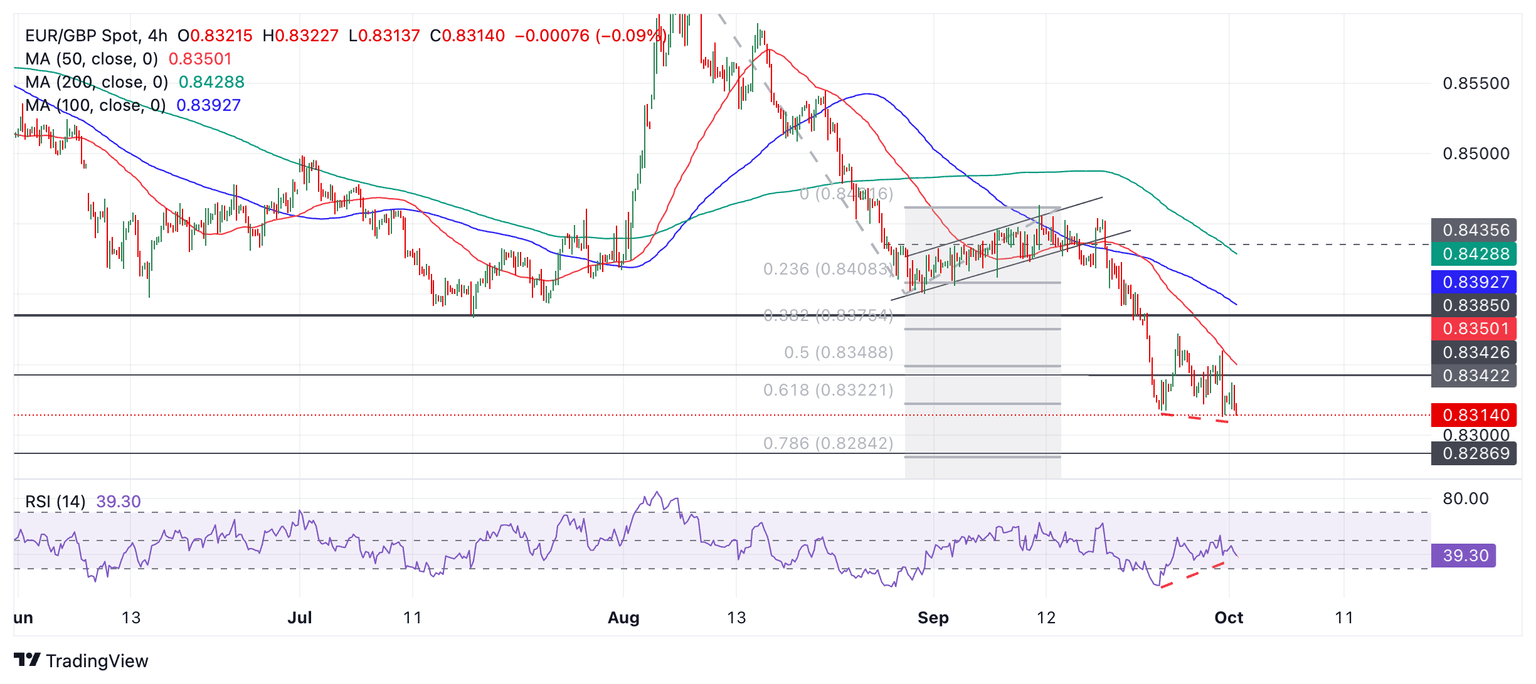1536x684 pixels.
Task: Click the TradingView logo
Action: (x=82, y=661)
